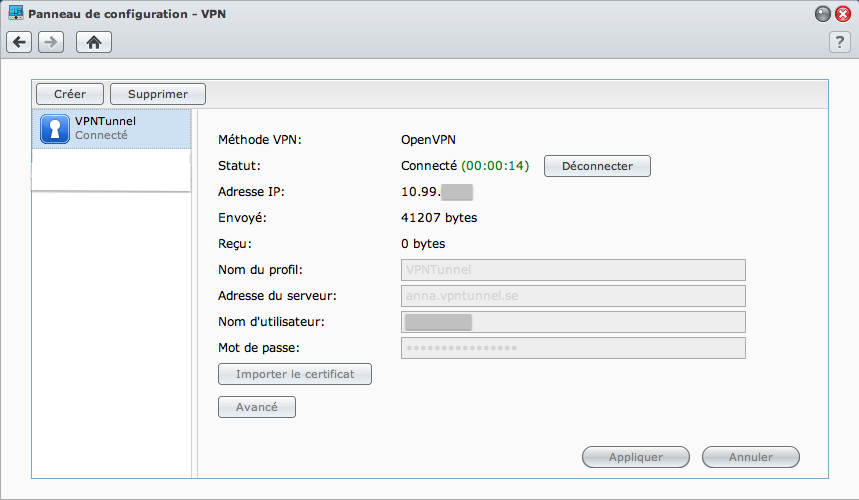859x500 pixels.
Task: Go back with the left arrow button
Action: click(x=19, y=42)
